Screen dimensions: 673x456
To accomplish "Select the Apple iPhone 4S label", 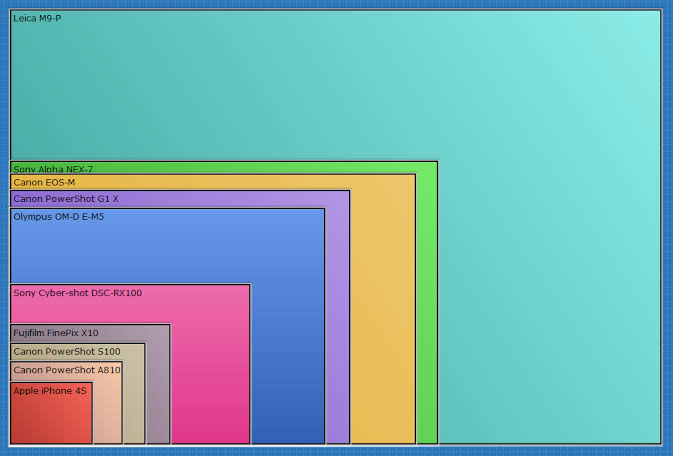I will coord(50,391).
